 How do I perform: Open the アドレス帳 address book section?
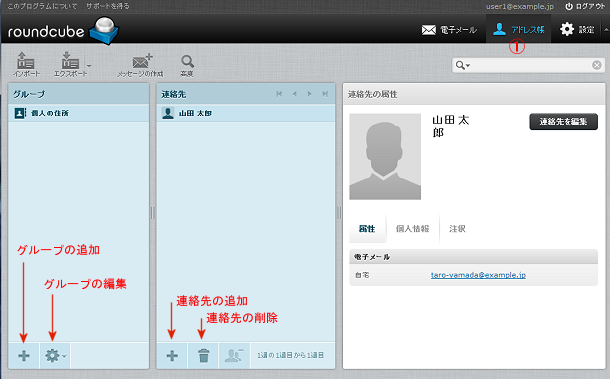pyautogui.click(x=518, y=30)
